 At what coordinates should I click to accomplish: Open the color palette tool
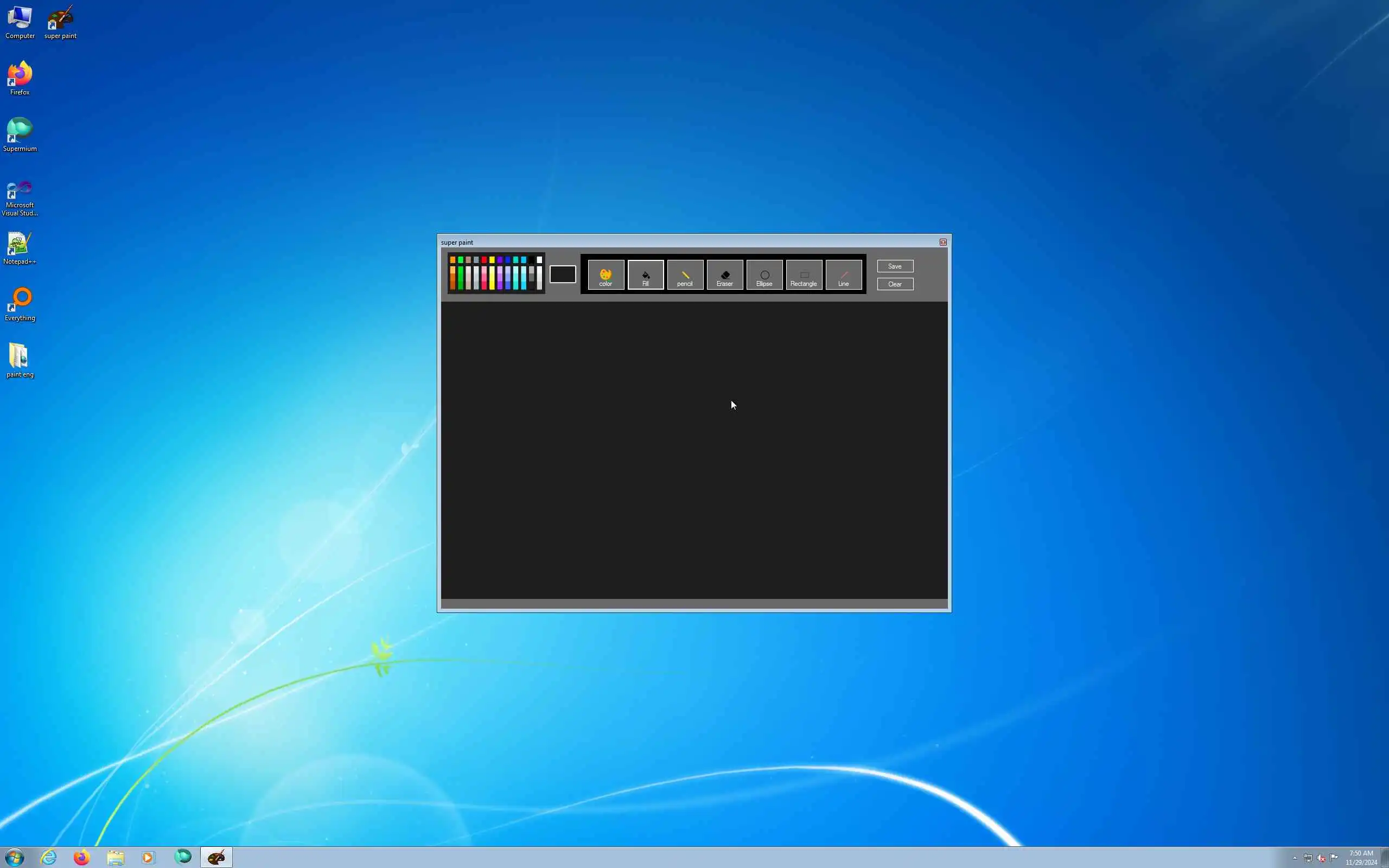click(606, 275)
